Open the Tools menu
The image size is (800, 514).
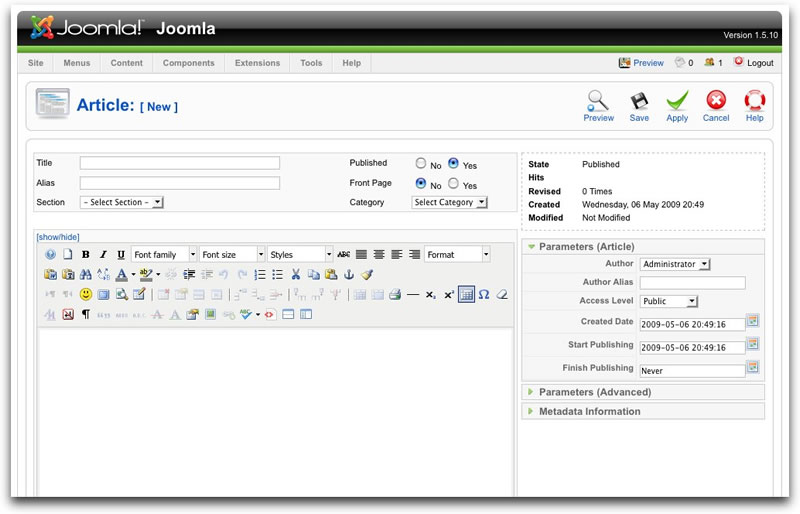311,63
